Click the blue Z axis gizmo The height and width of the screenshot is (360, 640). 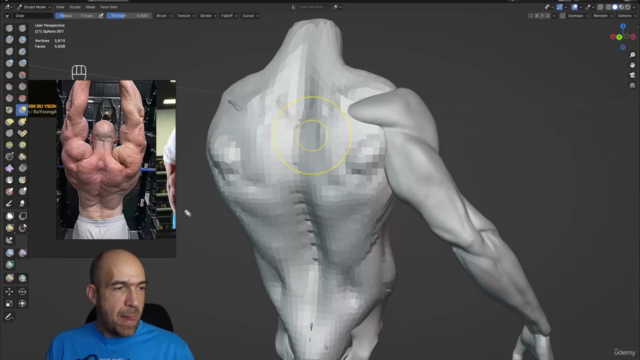click(x=623, y=26)
